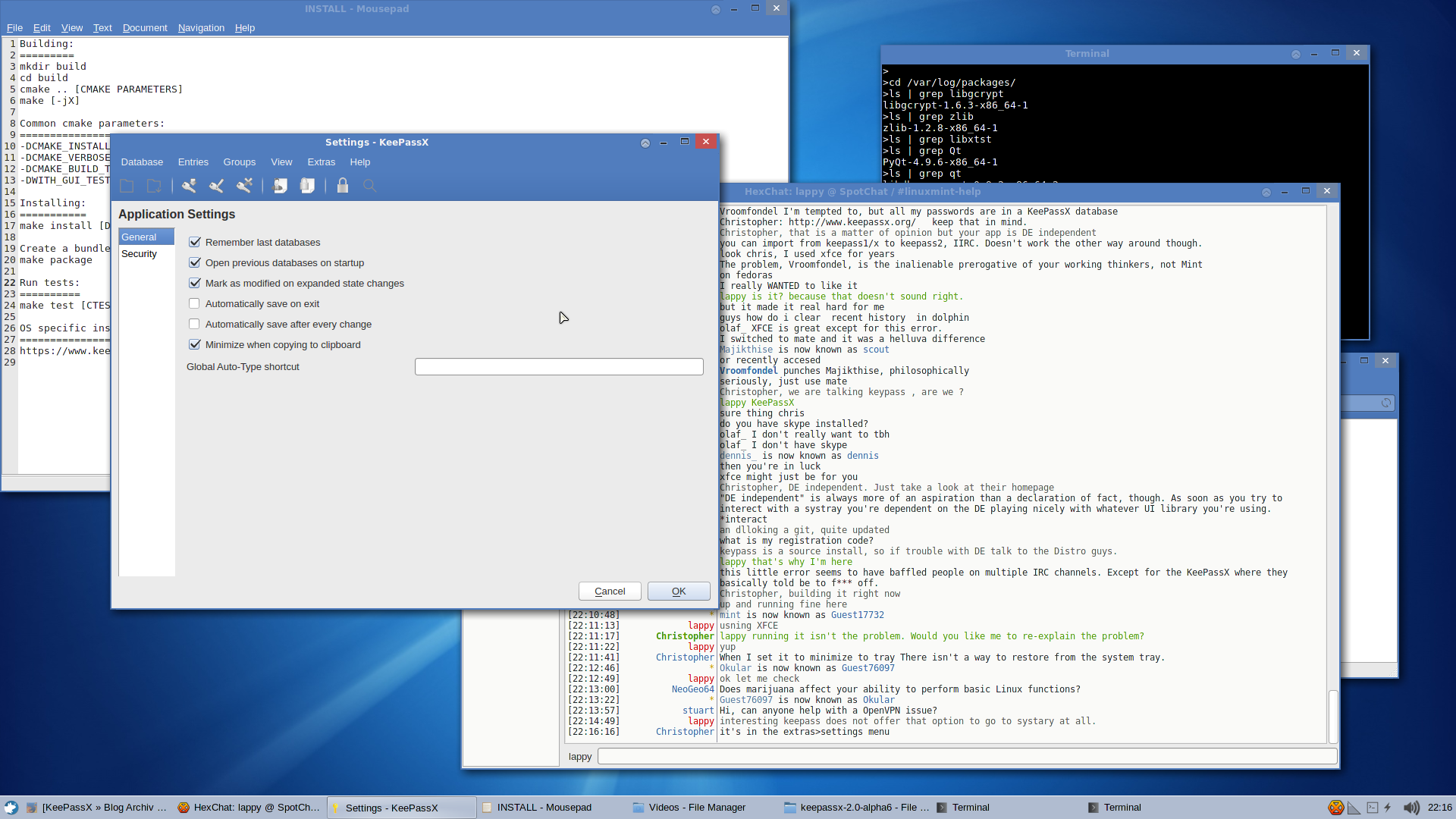The image size is (1456, 819).
Task: Select the Security settings page
Action: click(x=140, y=254)
